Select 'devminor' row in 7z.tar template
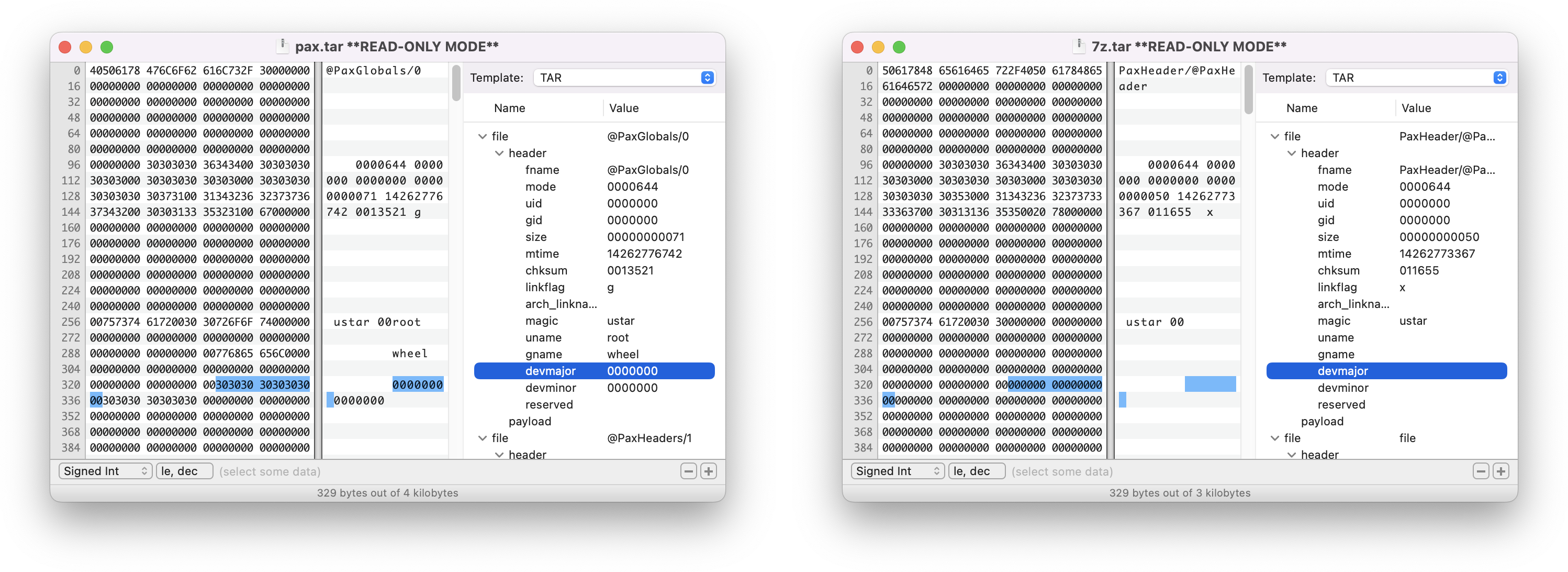 click(1386, 388)
